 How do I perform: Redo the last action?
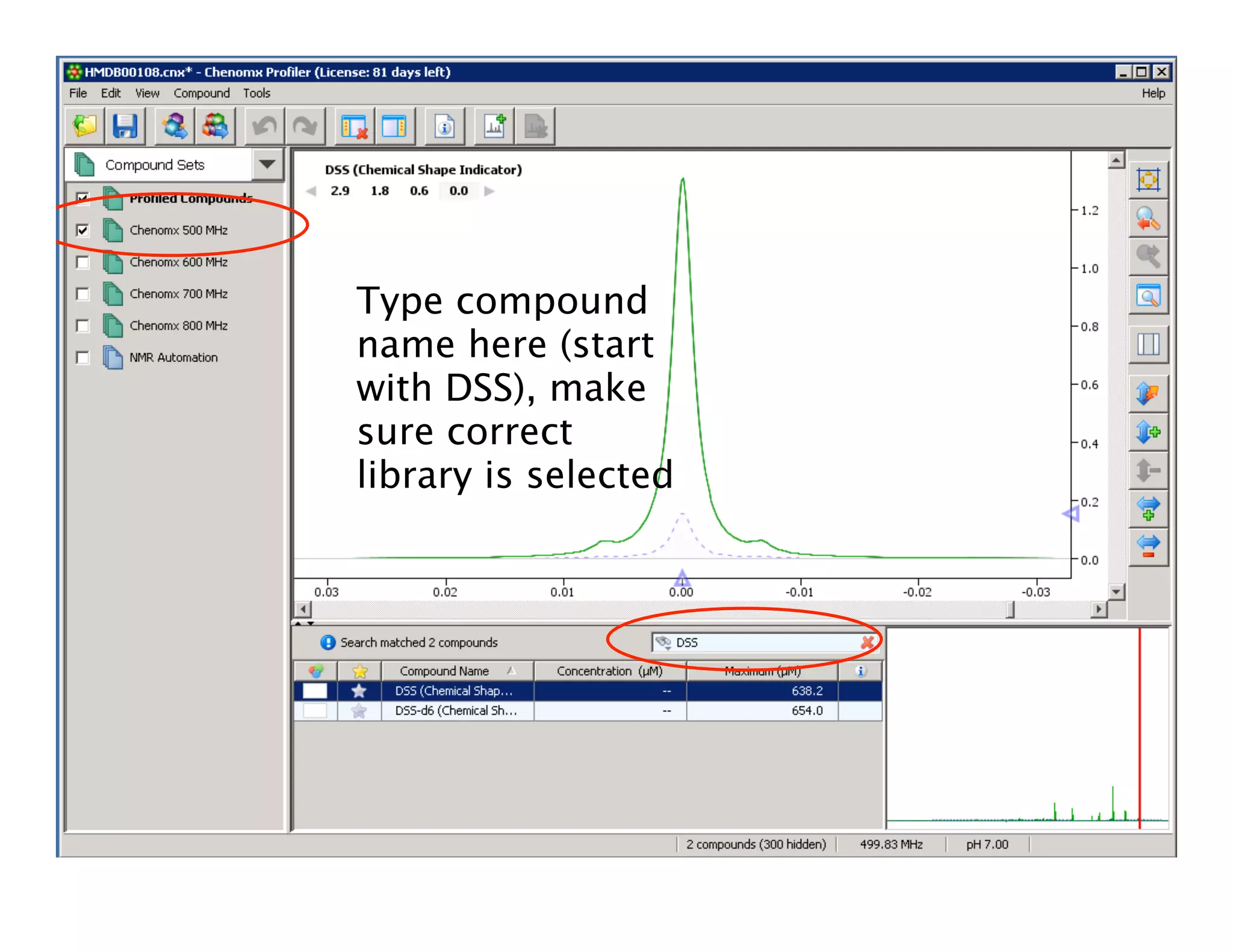305,126
